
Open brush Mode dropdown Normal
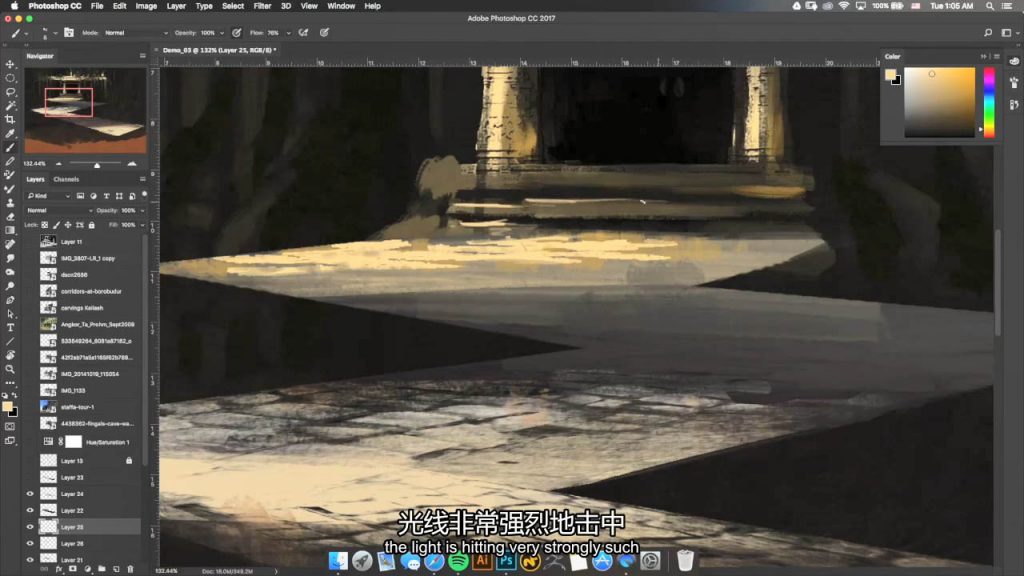point(136,33)
